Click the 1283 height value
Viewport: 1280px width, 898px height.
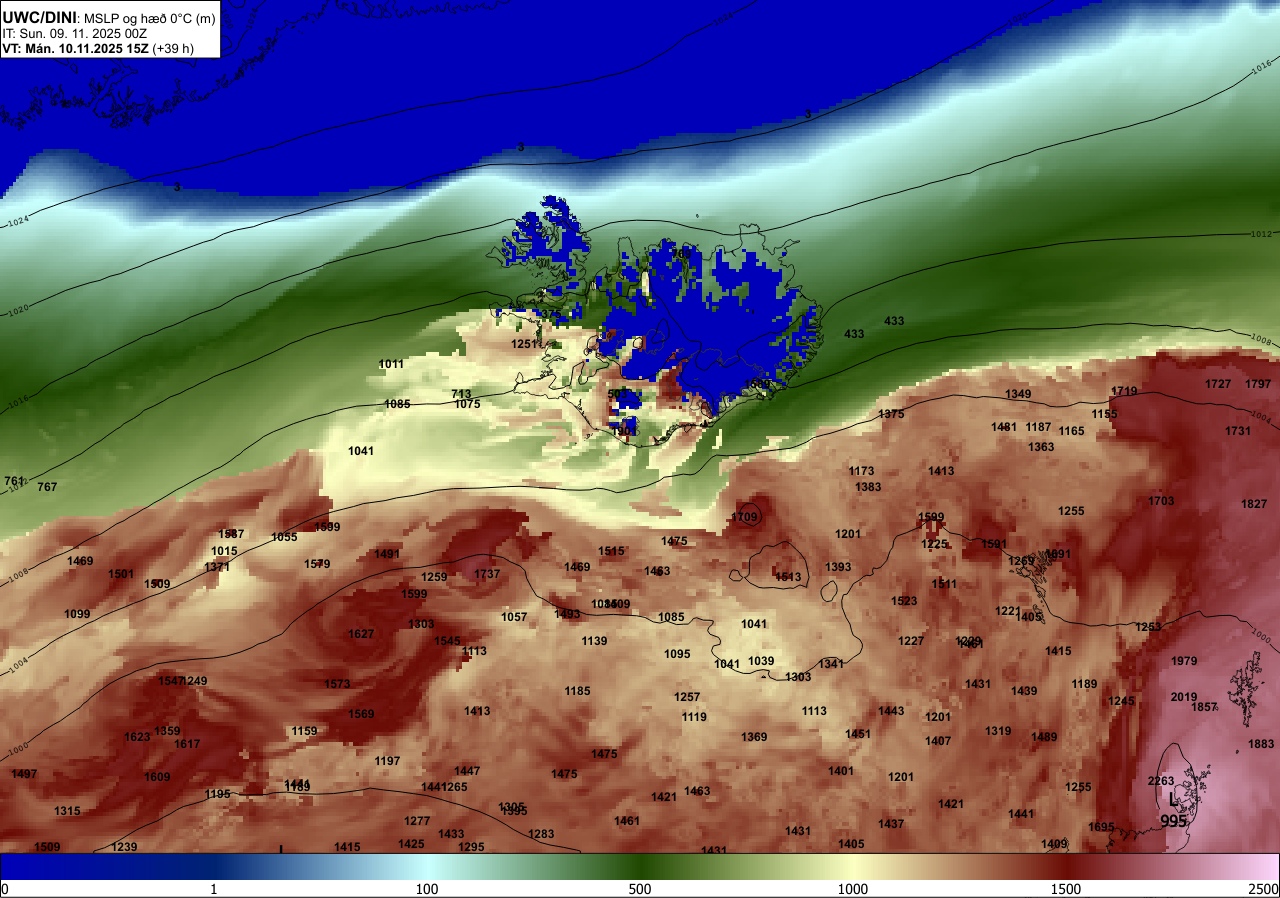point(541,834)
